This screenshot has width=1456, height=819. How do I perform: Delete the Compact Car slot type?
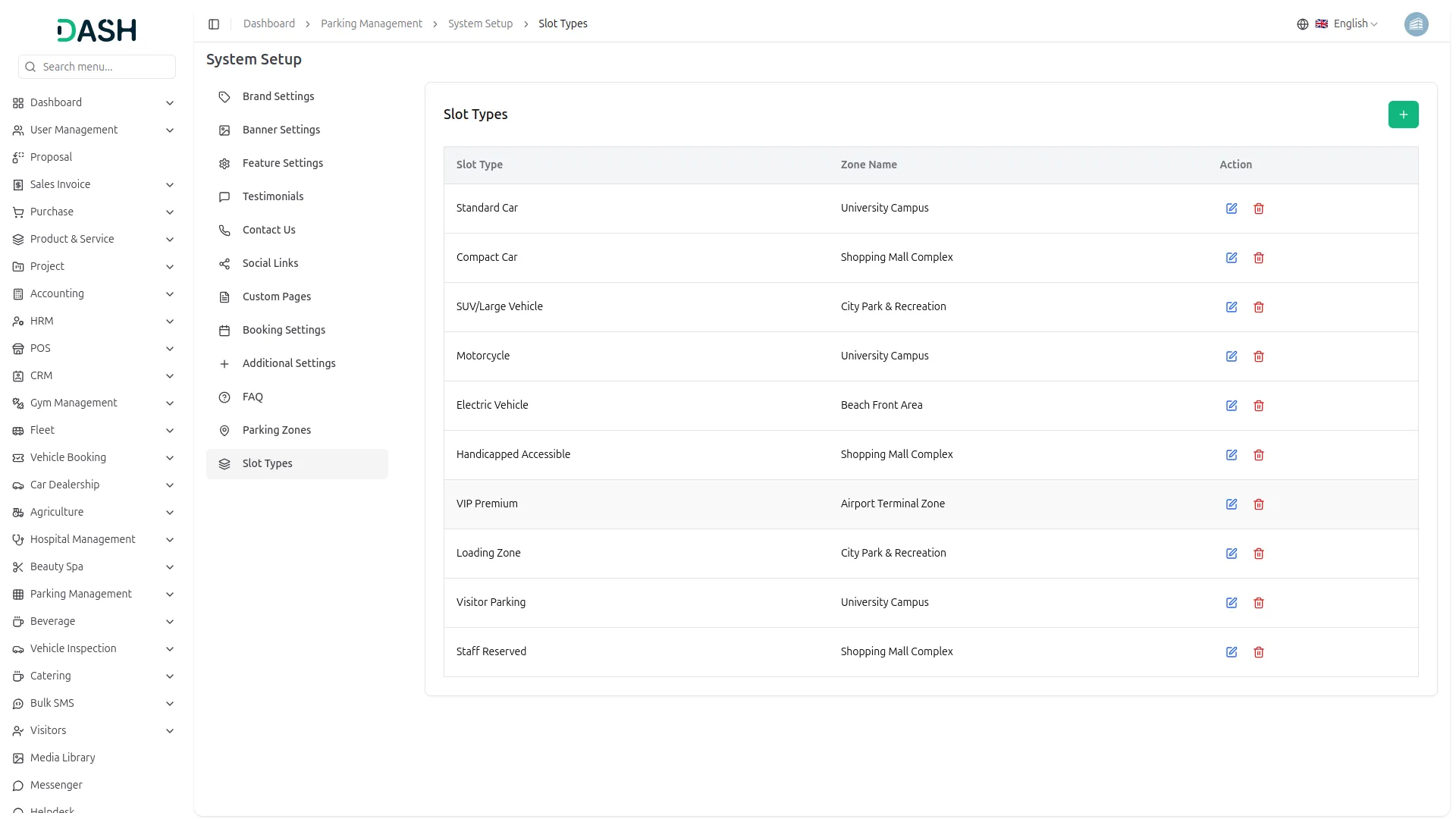point(1259,258)
